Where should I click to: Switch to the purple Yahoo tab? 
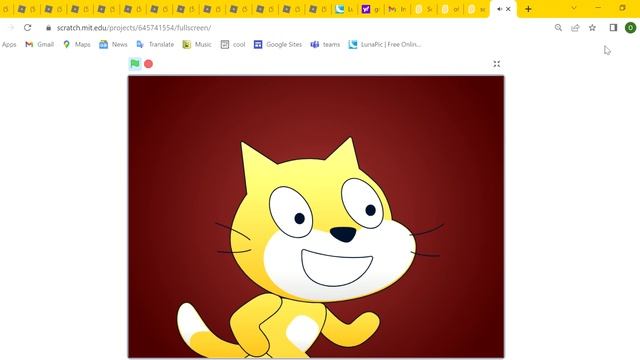click(x=370, y=9)
